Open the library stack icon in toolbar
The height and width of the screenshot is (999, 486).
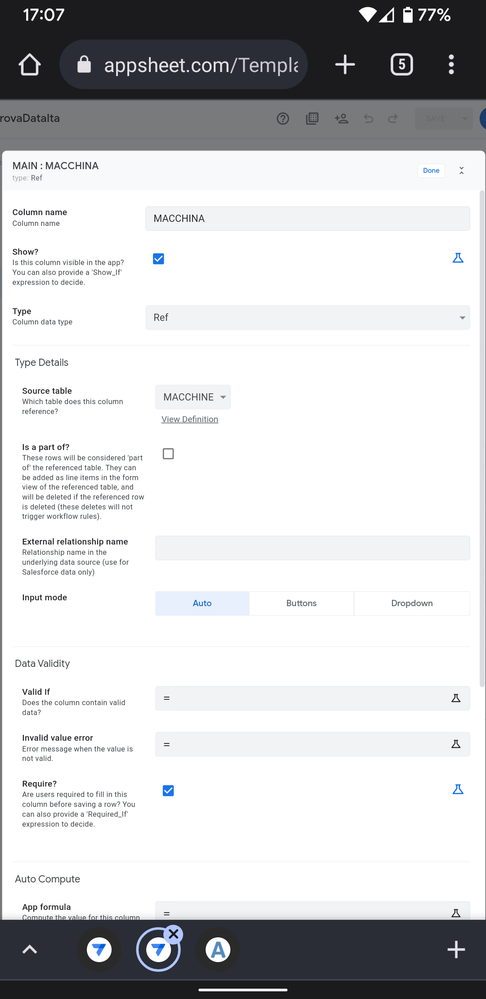click(x=312, y=119)
